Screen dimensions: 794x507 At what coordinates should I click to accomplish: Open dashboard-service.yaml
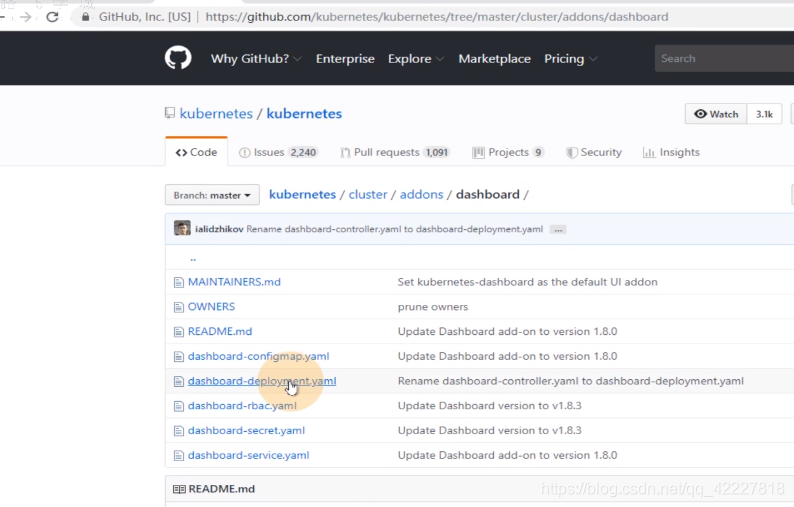tap(248, 455)
